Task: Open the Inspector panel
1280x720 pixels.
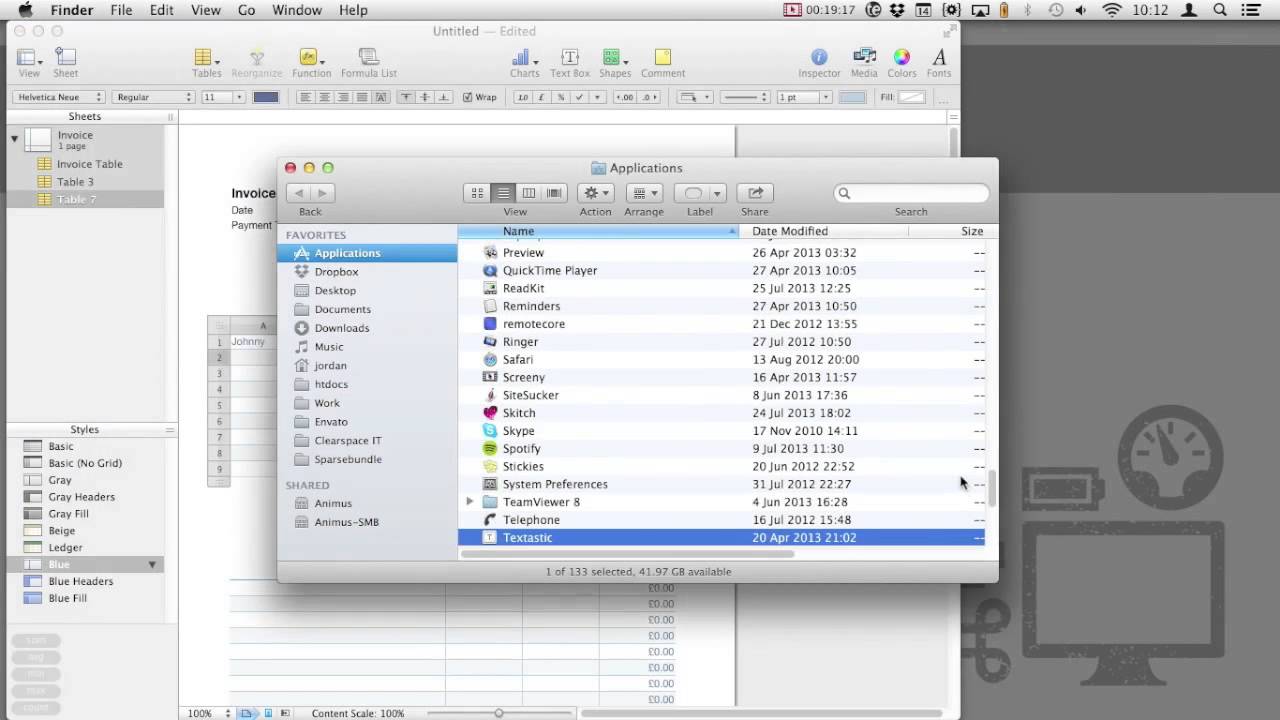Action: [x=819, y=63]
